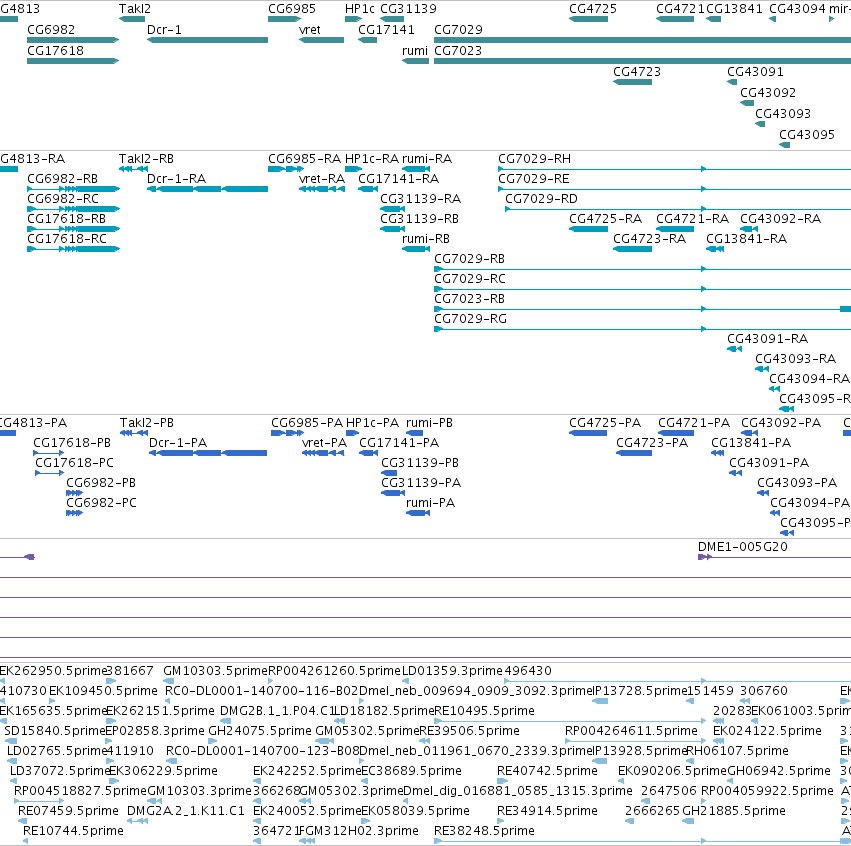Select transcript CG31139-RB
Viewport: 851px width, 846px height.
[x=392, y=228]
